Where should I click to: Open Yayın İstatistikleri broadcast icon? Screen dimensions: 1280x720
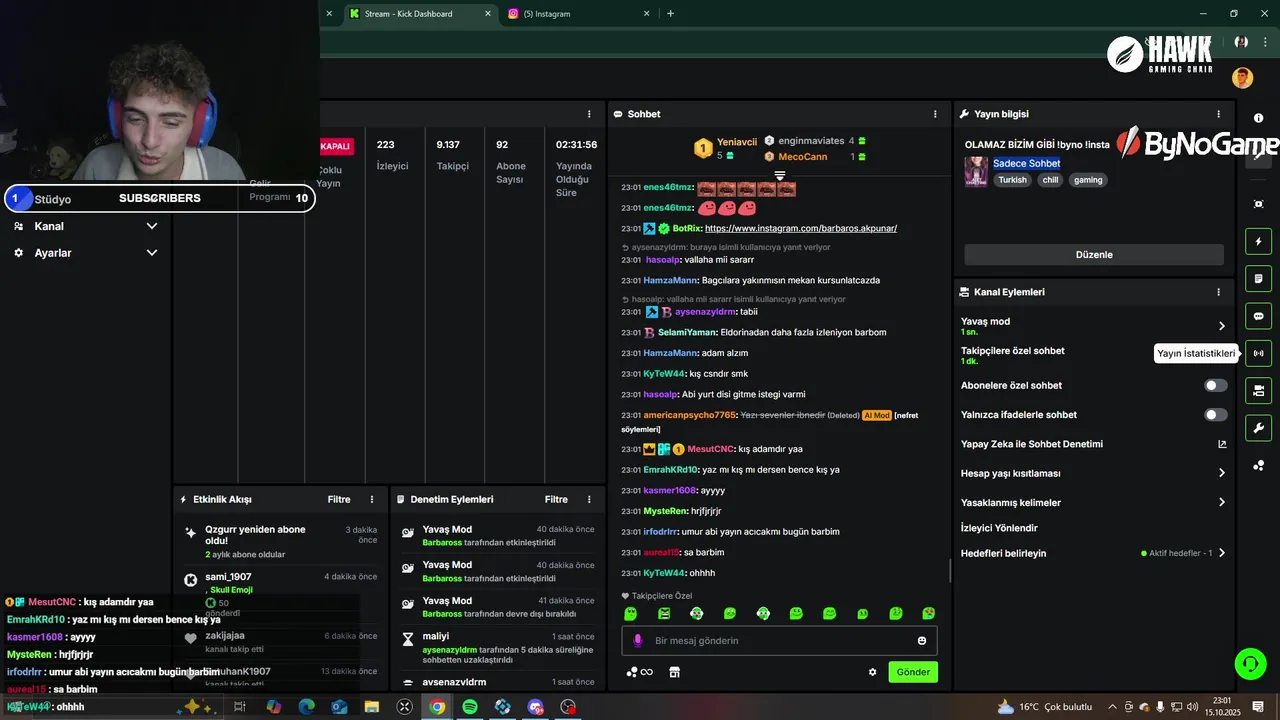coord(1258,353)
